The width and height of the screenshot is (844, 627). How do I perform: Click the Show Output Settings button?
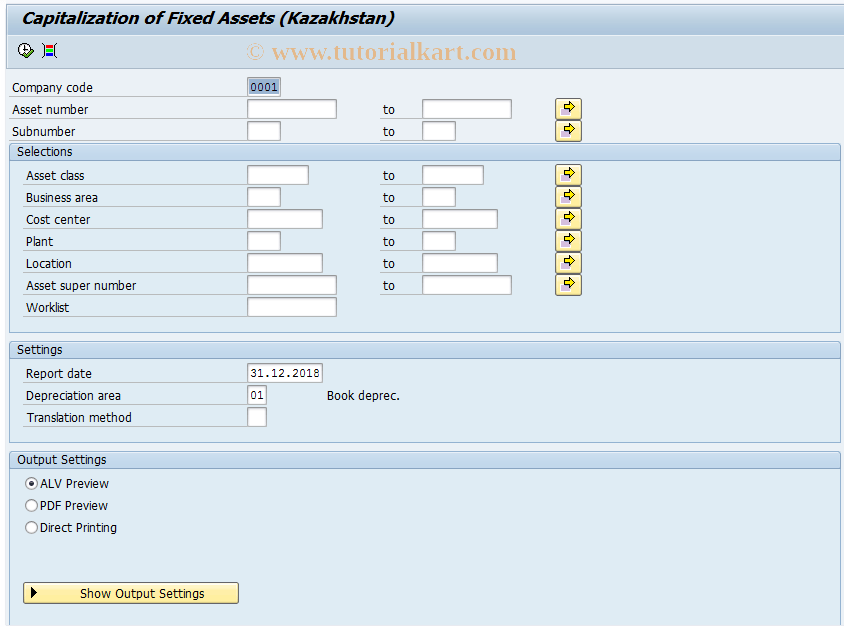(130, 593)
